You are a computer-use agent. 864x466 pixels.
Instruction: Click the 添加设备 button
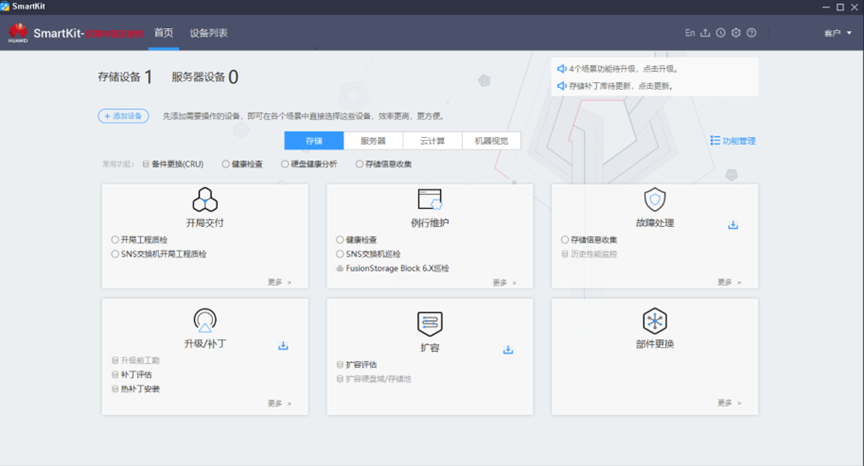(x=123, y=116)
